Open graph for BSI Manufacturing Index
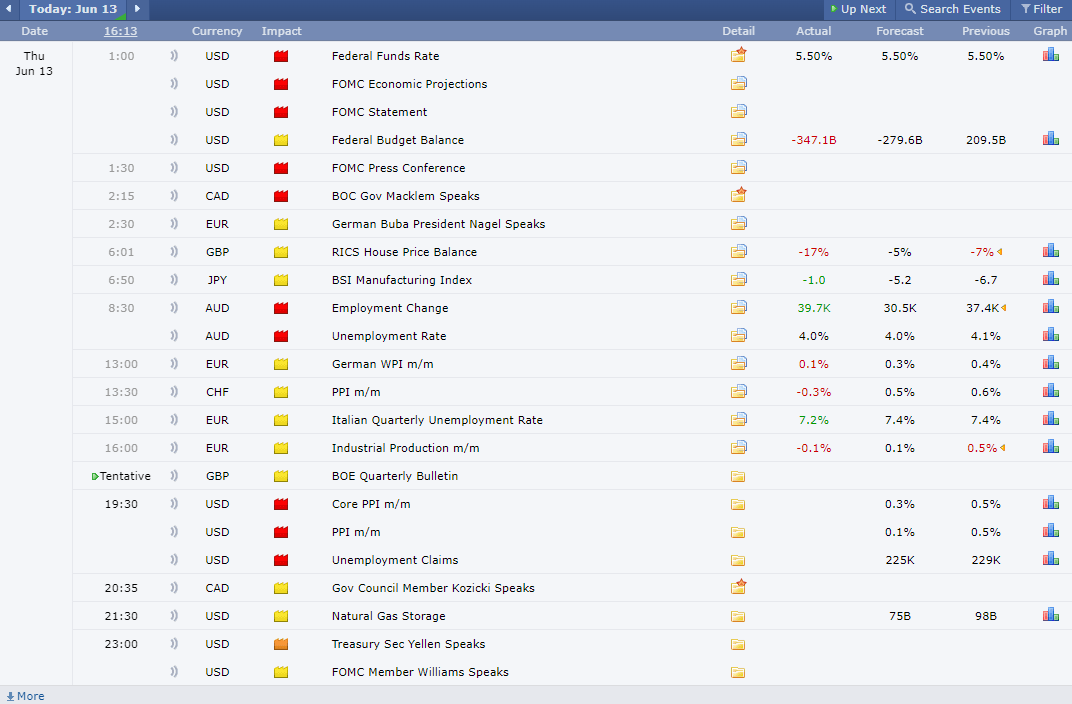 [x=1051, y=280]
